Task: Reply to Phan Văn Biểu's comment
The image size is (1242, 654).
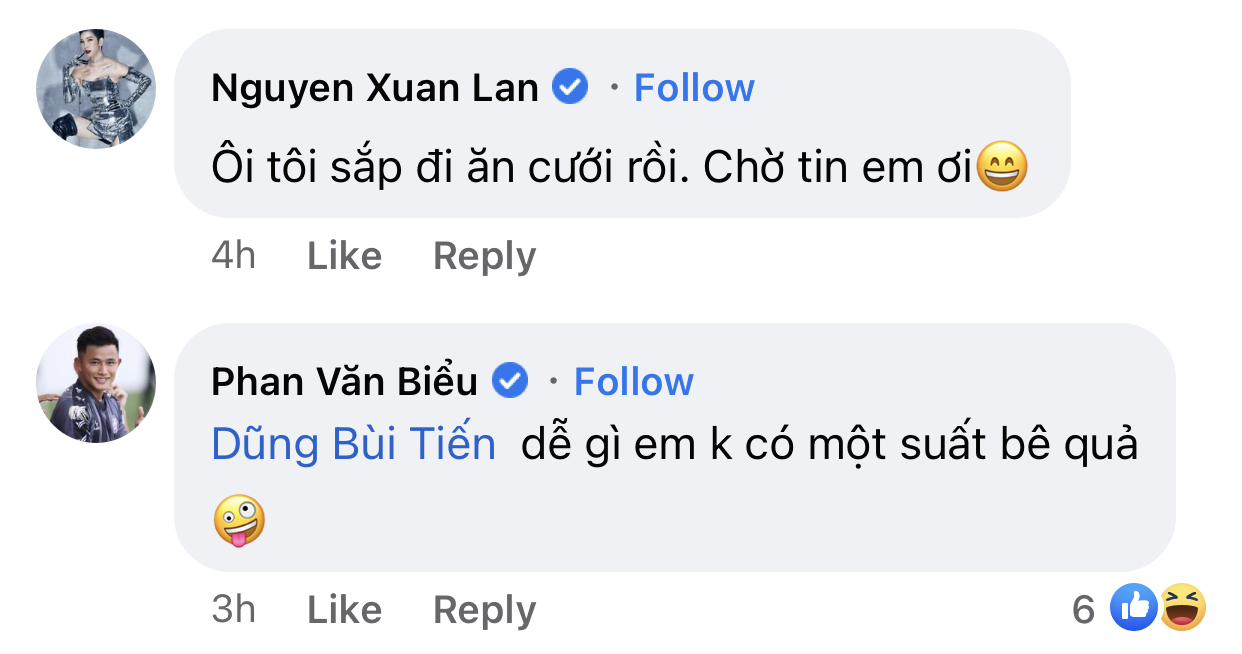Action: pos(484,609)
